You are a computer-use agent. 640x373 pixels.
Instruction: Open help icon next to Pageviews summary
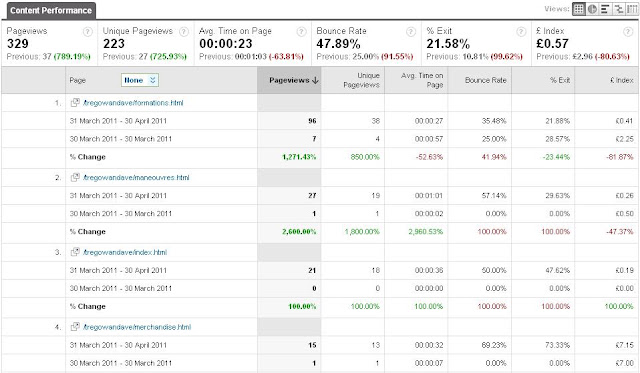pyautogui.click(x=87, y=32)
